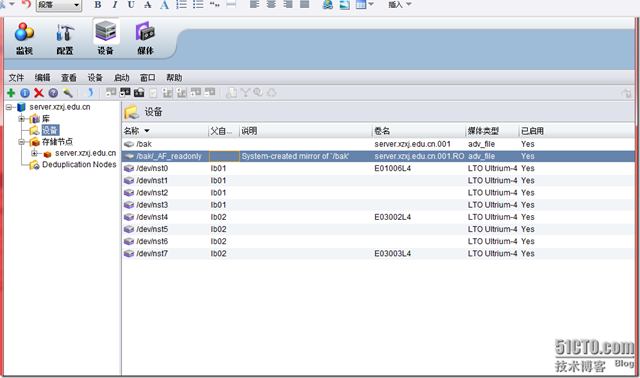Expand the 库 library tree node
Image resolution: width=640 pixels, height=378 pixels.
click(x=22, y=119)
